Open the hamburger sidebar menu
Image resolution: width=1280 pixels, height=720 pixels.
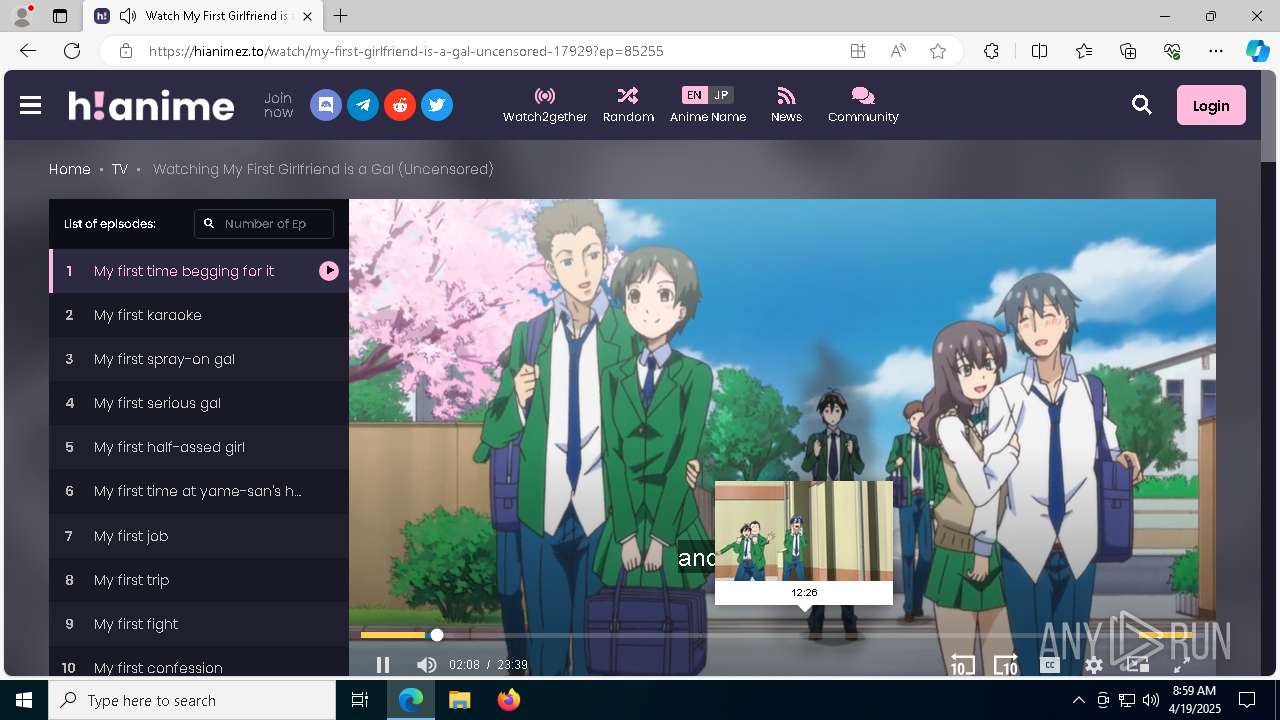30,105
